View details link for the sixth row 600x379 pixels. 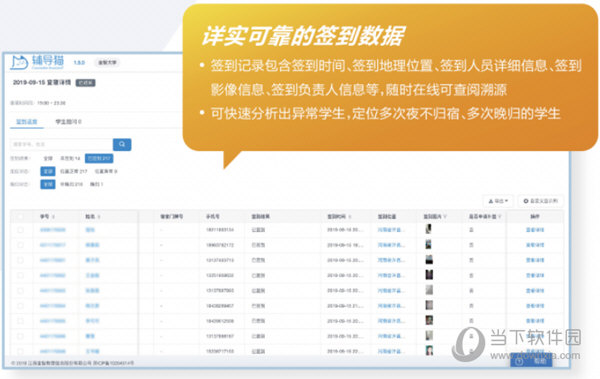(x=535, y=306)
